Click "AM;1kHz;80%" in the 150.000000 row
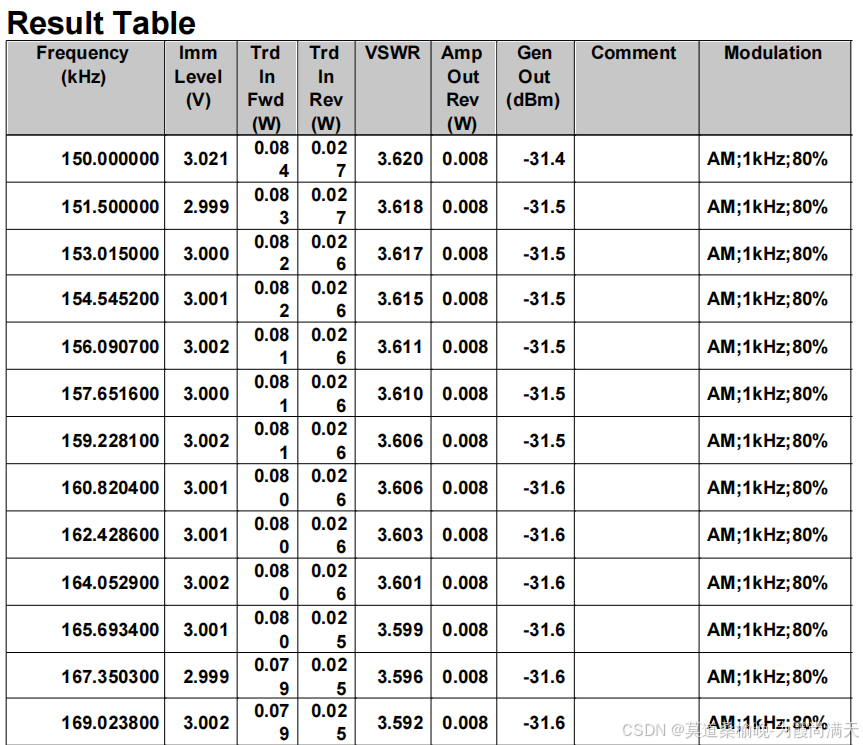 click(767, 159)
